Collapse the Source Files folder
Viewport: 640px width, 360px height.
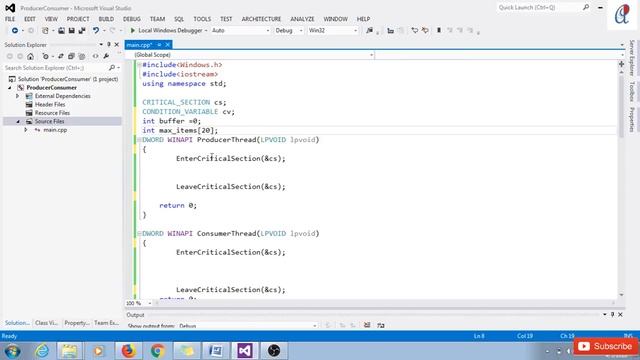(x=18, y=121)
